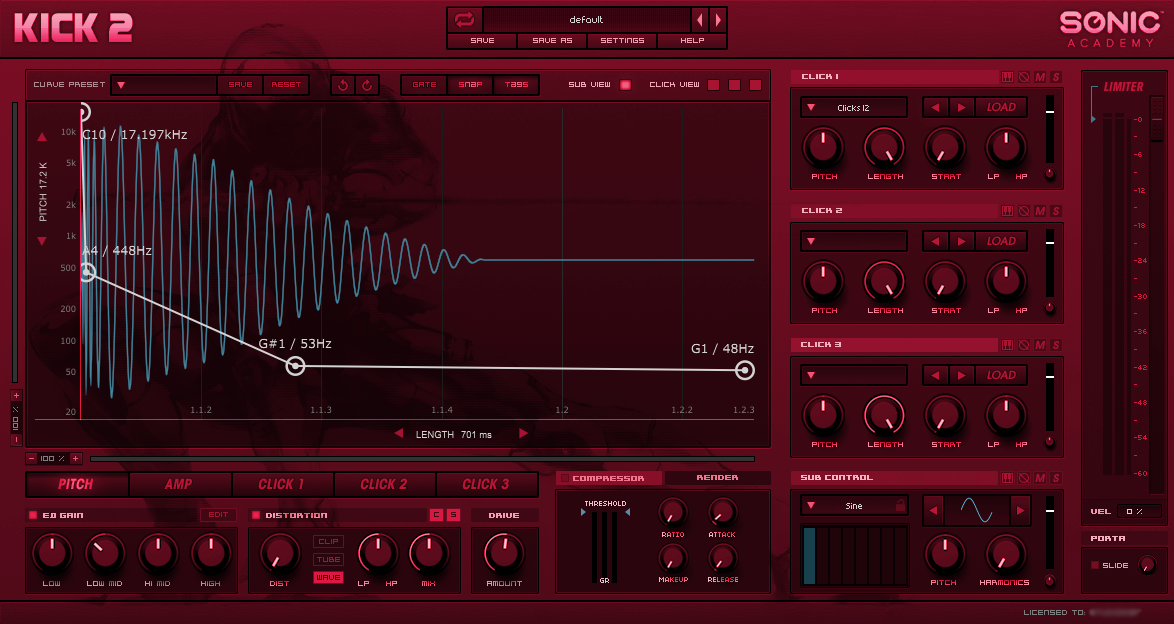Toggle the Snap mode button
Screen dimensions: 1174x624
[x=470, y=85]
